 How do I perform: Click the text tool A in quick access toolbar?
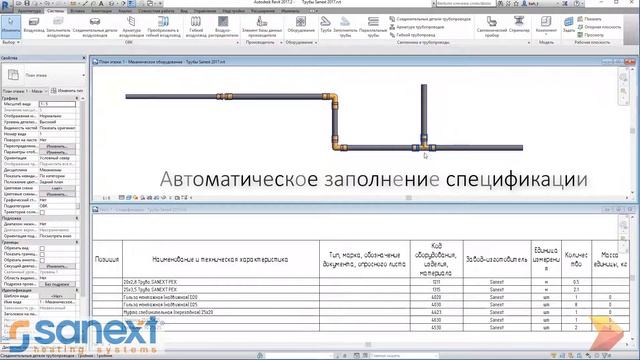click(x=101, y=3)
